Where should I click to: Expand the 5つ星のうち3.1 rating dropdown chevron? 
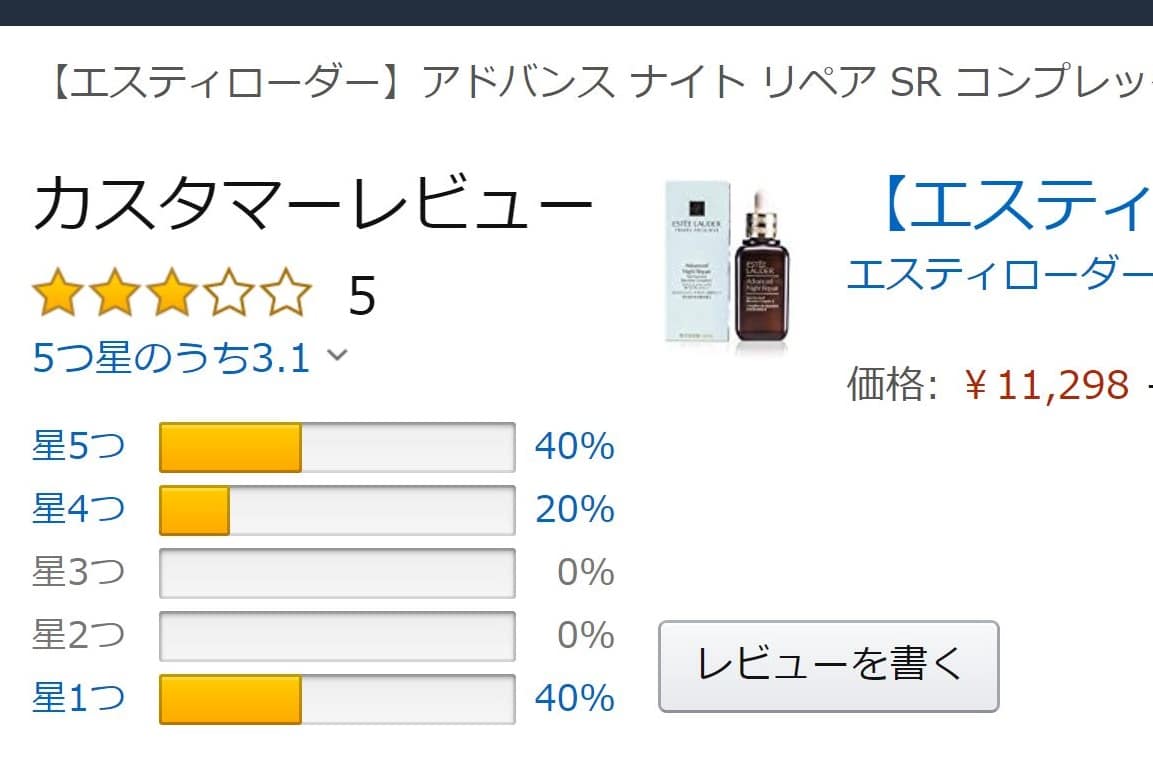coord(338,355)
